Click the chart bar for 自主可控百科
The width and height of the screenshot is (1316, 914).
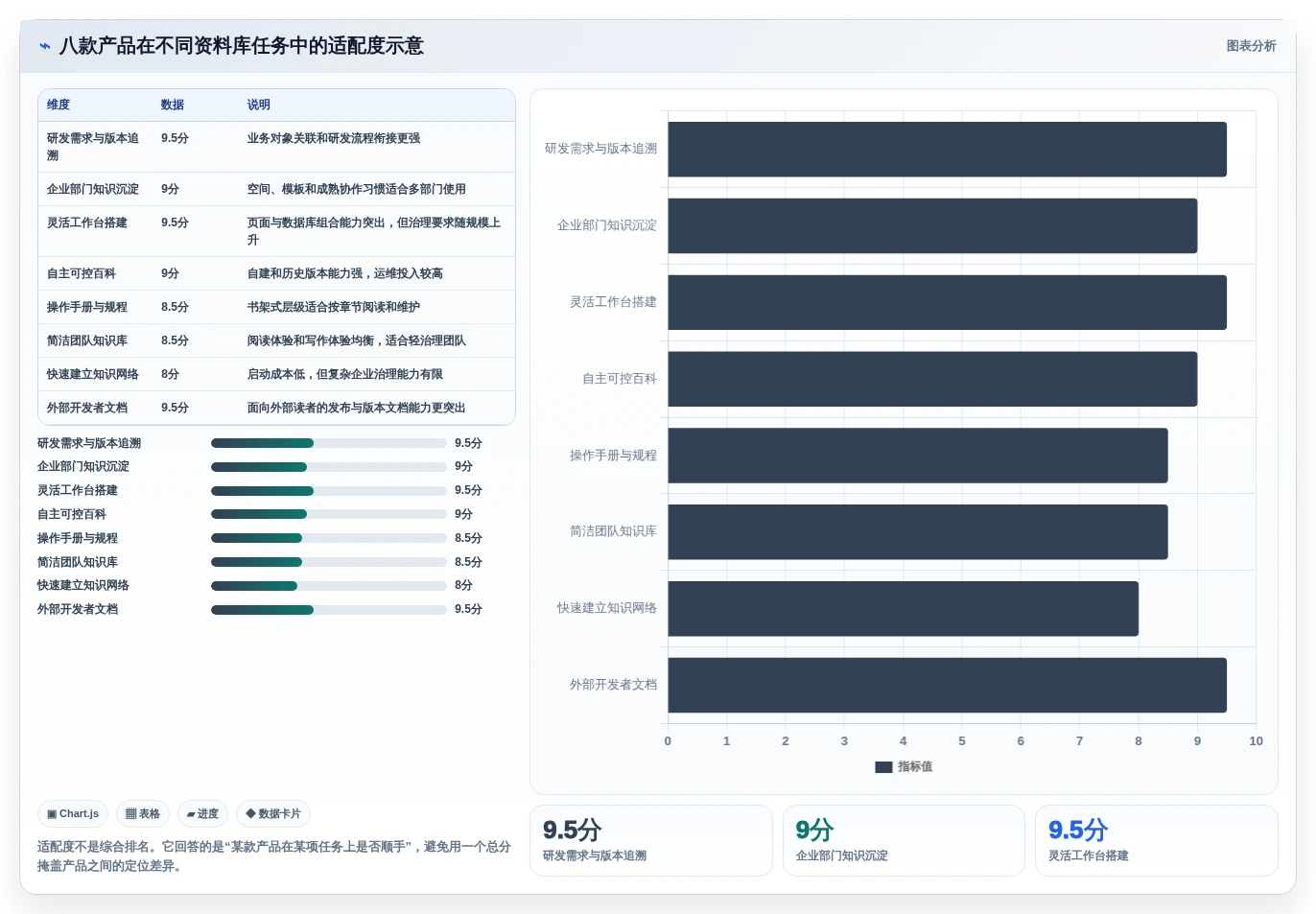932,379
